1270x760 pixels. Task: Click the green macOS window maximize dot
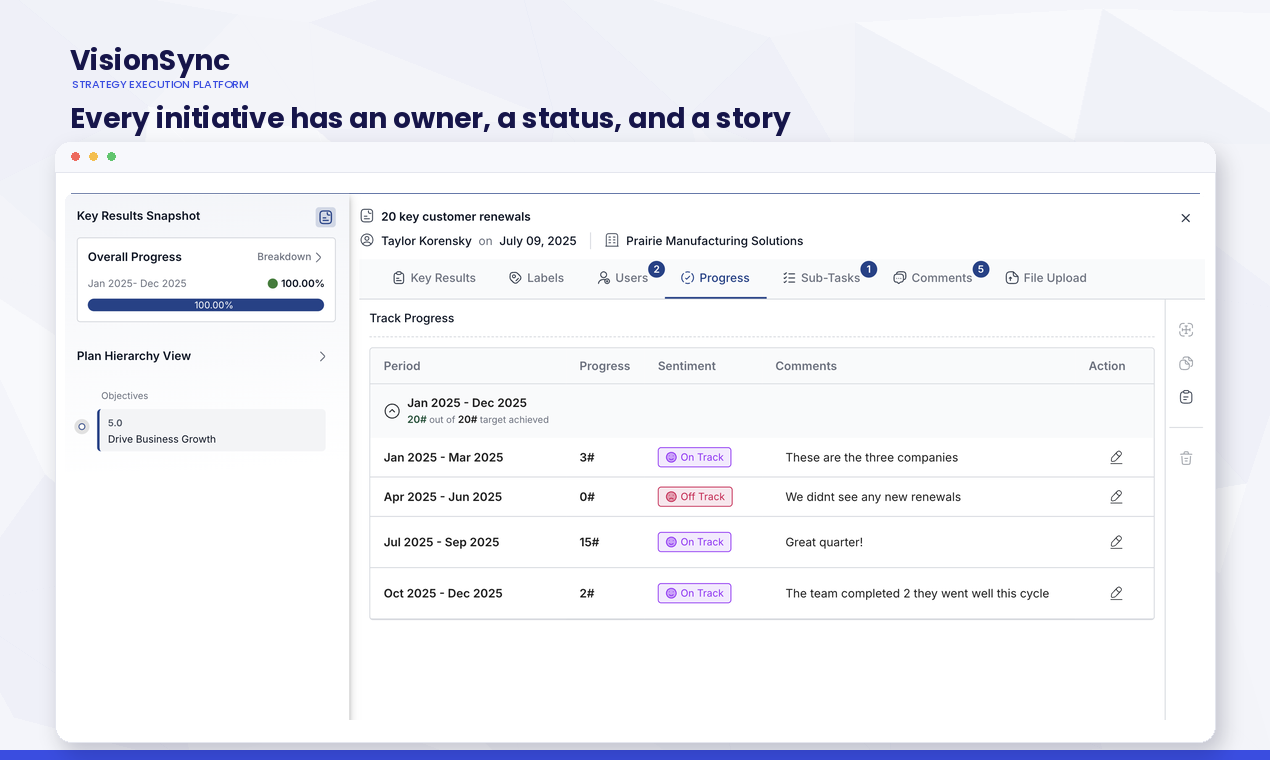[112, 157]
